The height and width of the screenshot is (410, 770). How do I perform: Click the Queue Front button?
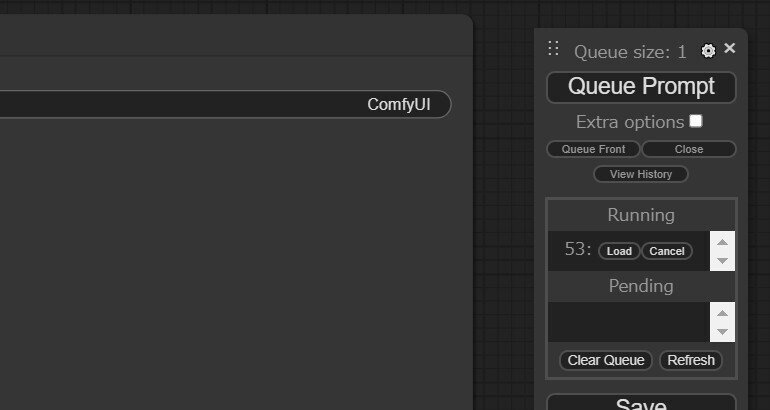coord(593,149)
